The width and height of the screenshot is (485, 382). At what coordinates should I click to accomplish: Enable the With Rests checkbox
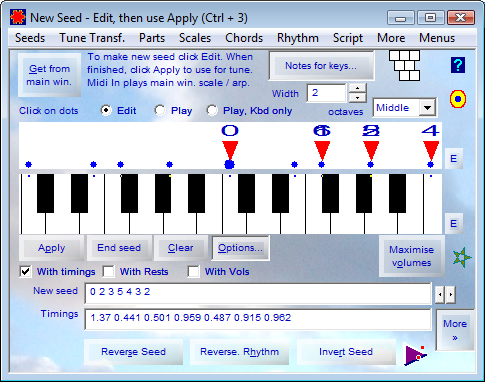point(108,271)
